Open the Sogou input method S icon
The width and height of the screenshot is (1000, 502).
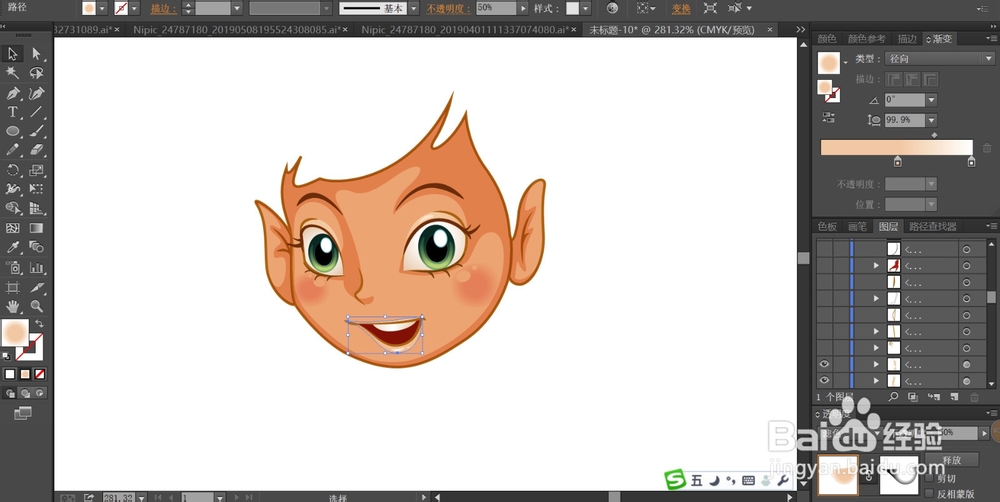click(x=674, y=480)
